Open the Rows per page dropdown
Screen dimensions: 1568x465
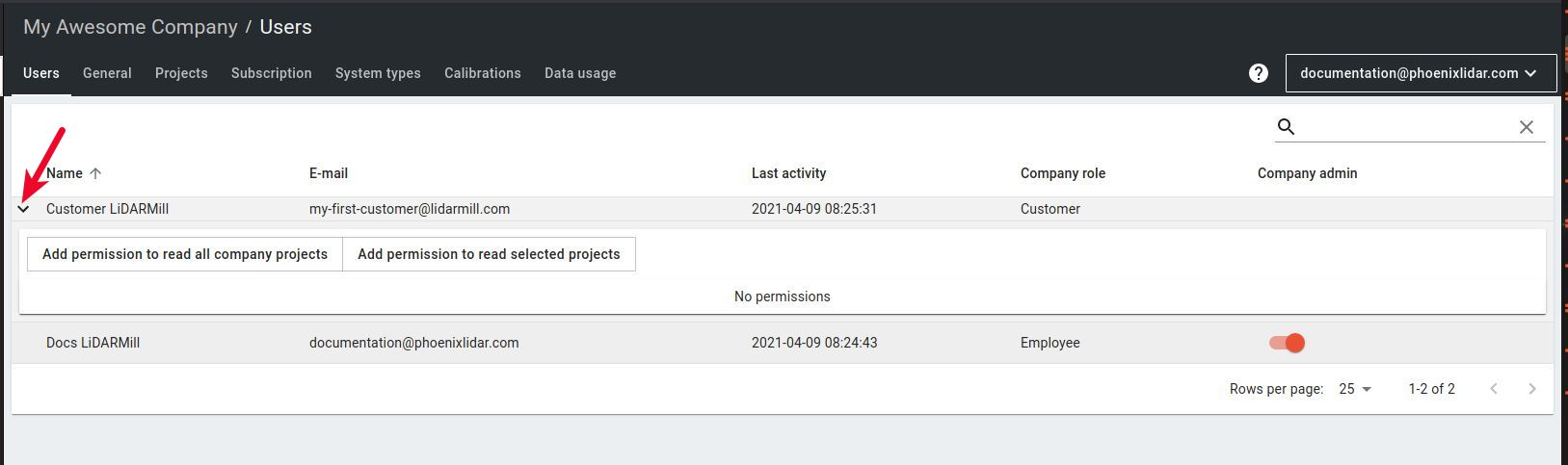click(x=1355, y=389)
